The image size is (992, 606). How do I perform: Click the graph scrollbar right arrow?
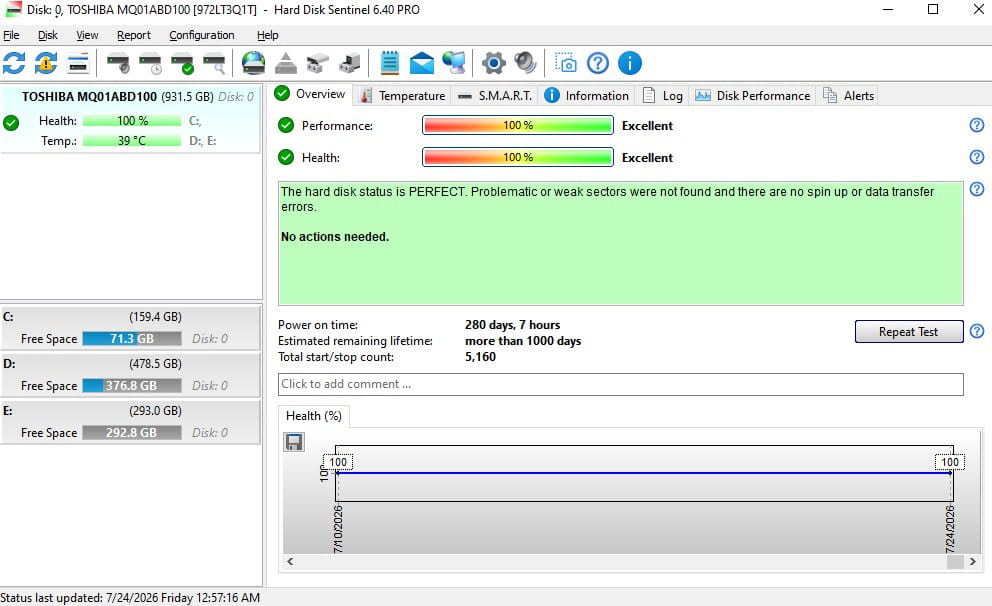coord(972,562)
